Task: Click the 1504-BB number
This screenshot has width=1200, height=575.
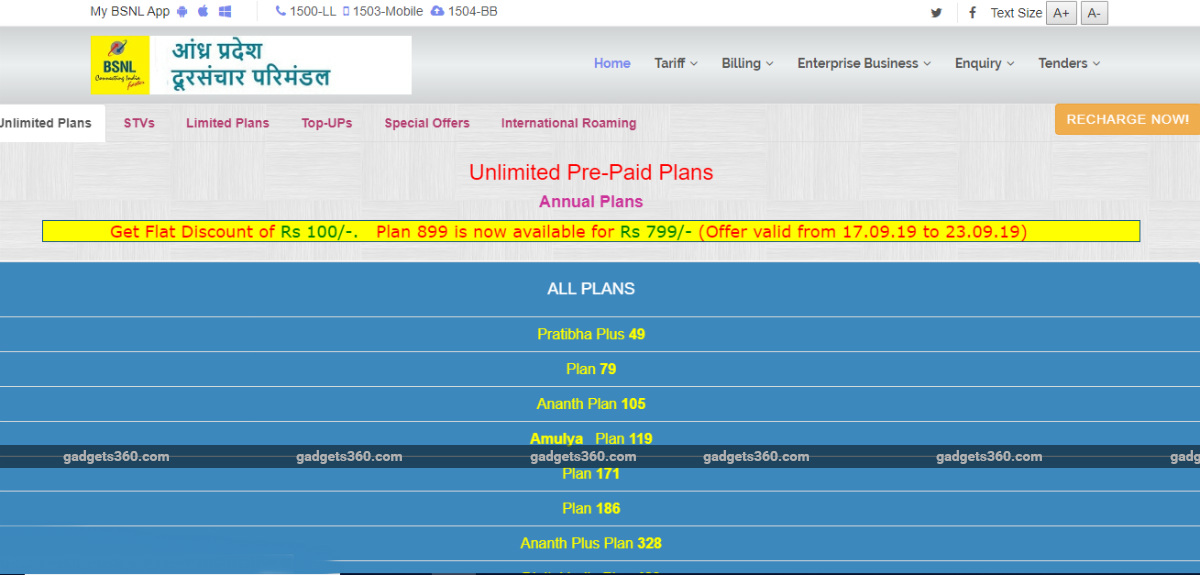Action: point(464,12)
